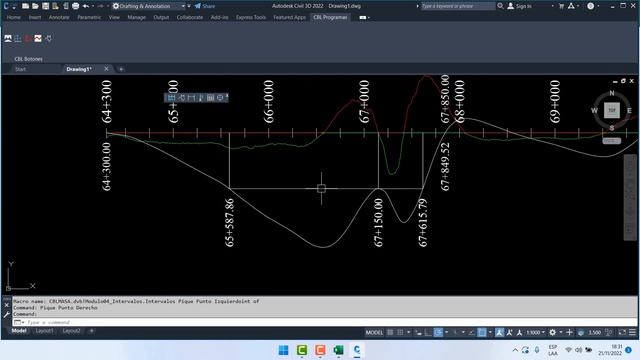Open the Parametric ribbon tab

click(89, 18)
